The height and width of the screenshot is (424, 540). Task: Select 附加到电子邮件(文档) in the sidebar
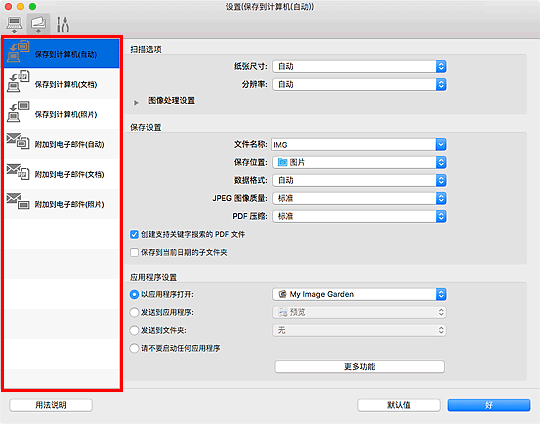[62, 174]
